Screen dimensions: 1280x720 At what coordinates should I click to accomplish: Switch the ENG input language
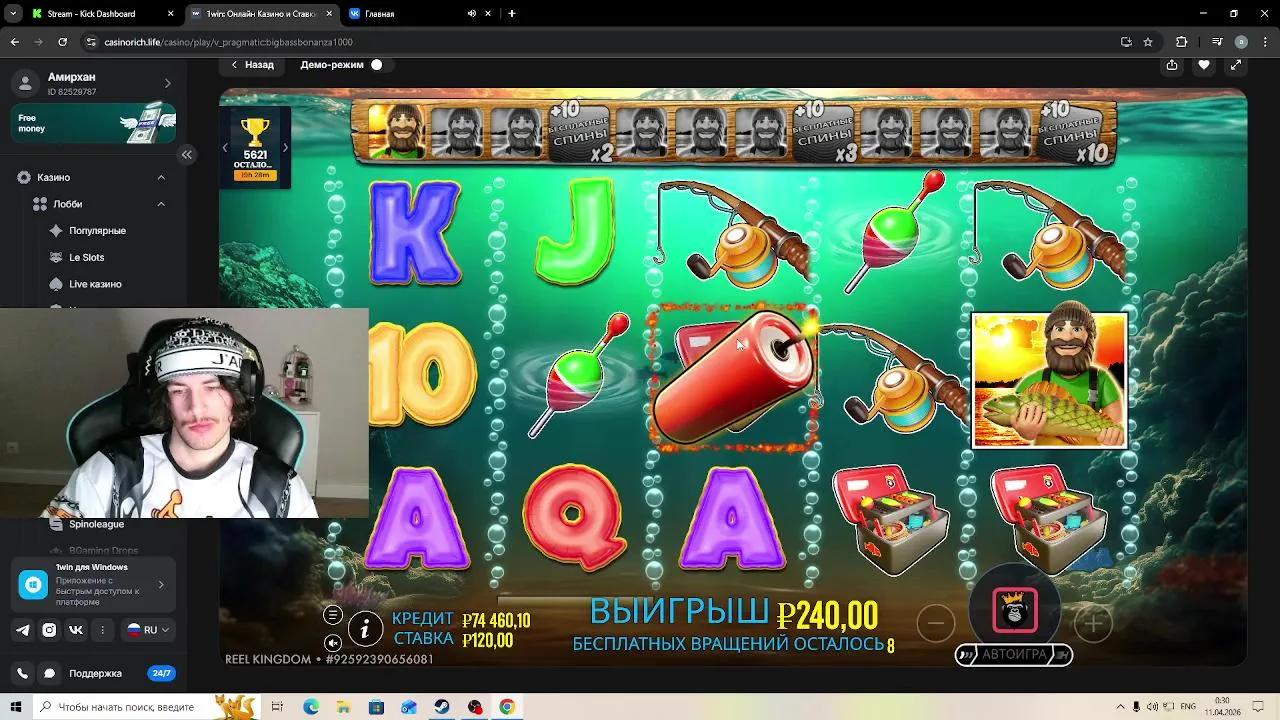click(1188, 707)
